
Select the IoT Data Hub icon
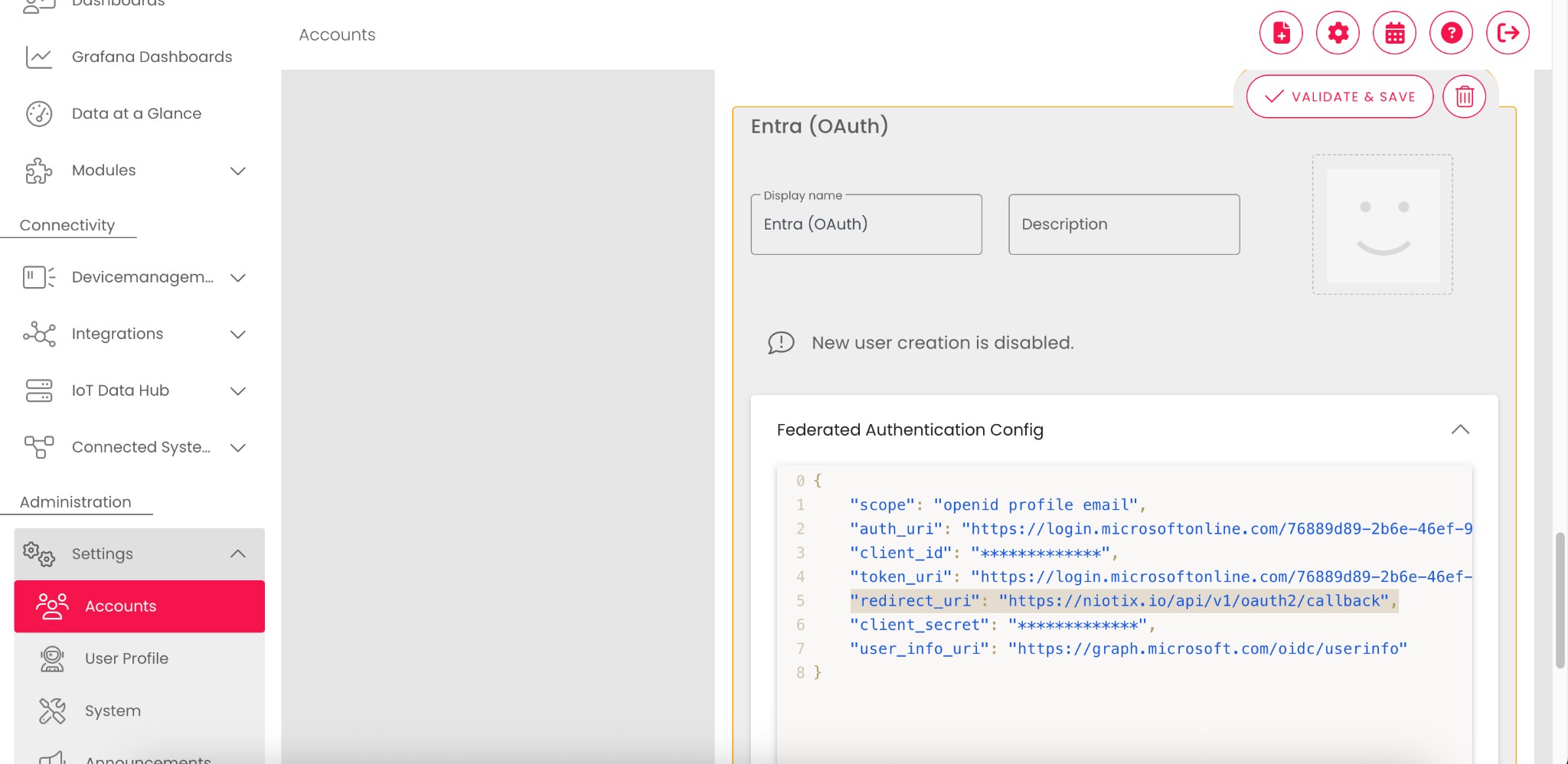(39, 390)
